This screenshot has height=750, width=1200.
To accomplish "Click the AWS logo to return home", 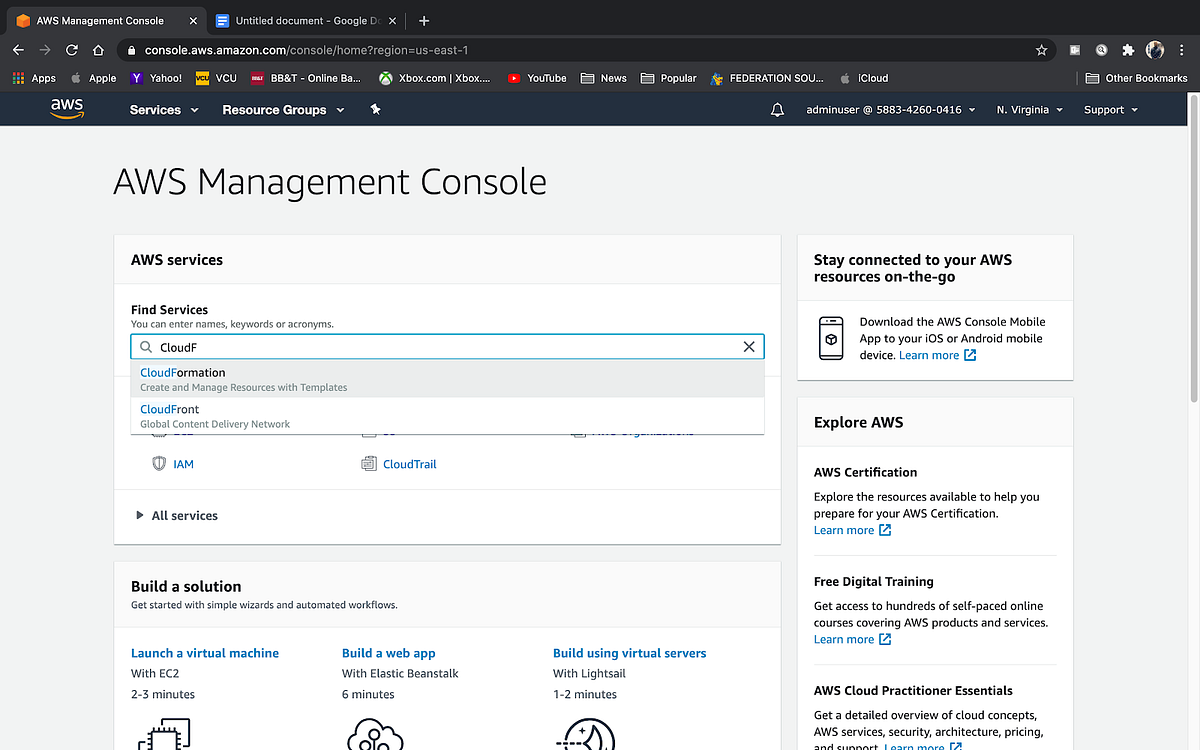I will 66,110.
